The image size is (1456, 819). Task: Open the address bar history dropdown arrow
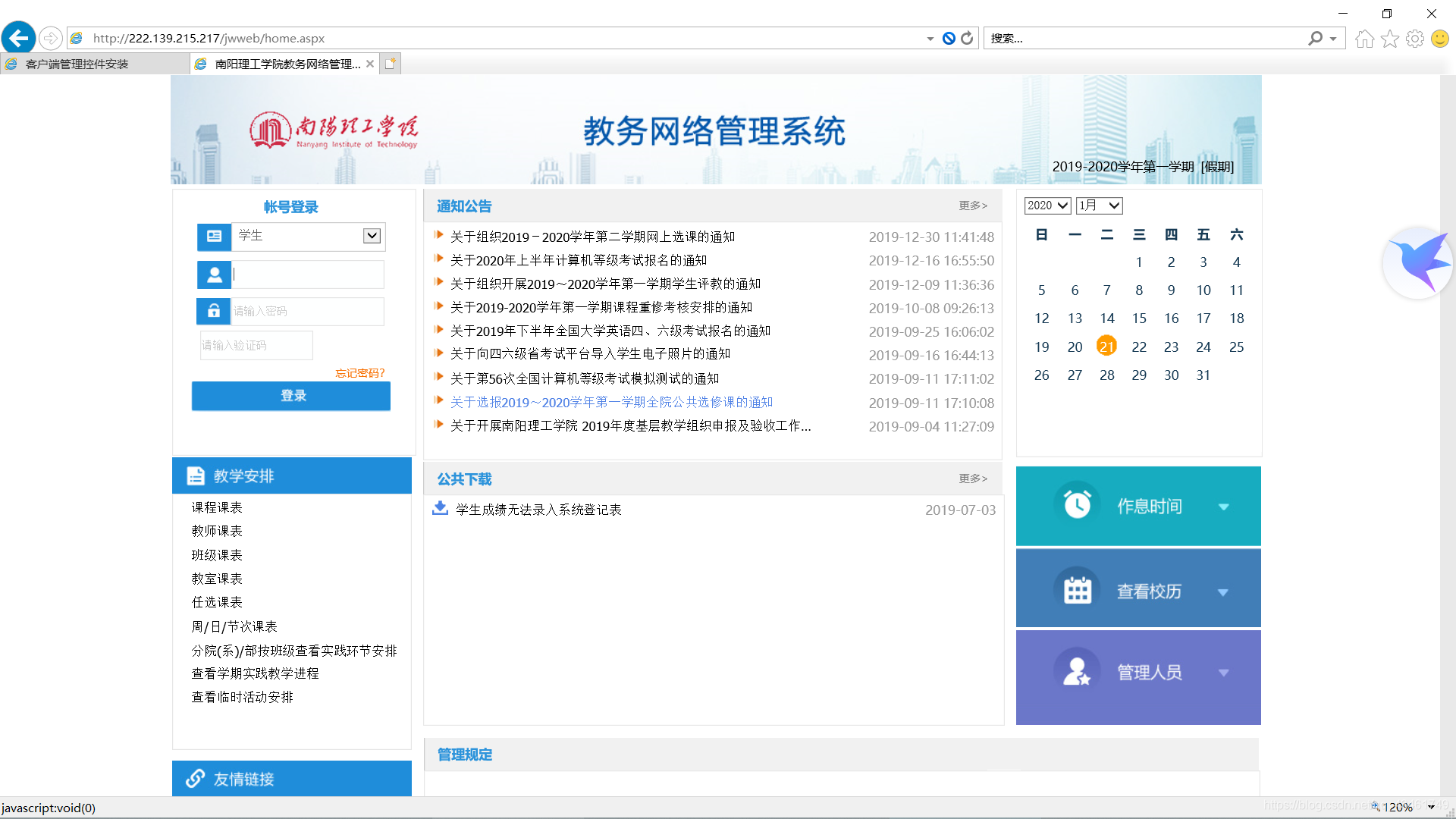(930, 39)
